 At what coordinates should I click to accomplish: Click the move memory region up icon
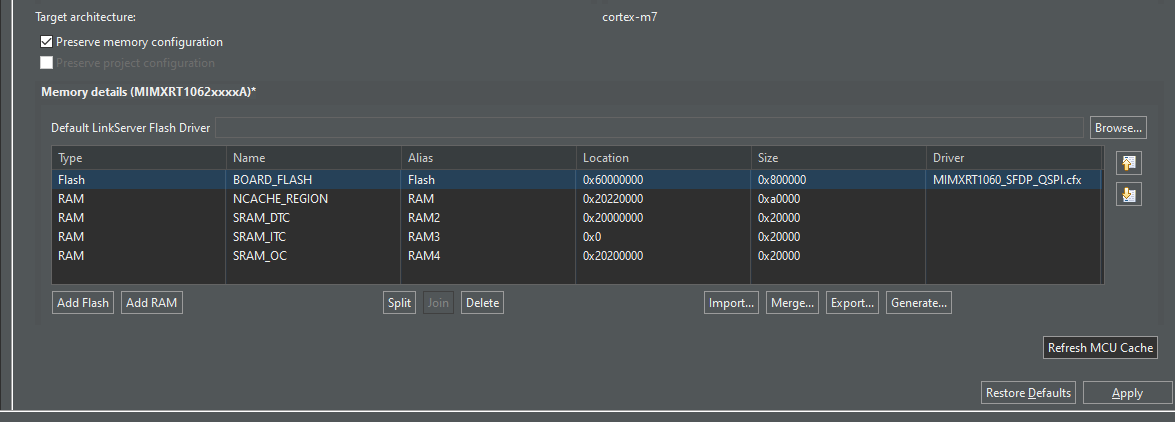1129,164
